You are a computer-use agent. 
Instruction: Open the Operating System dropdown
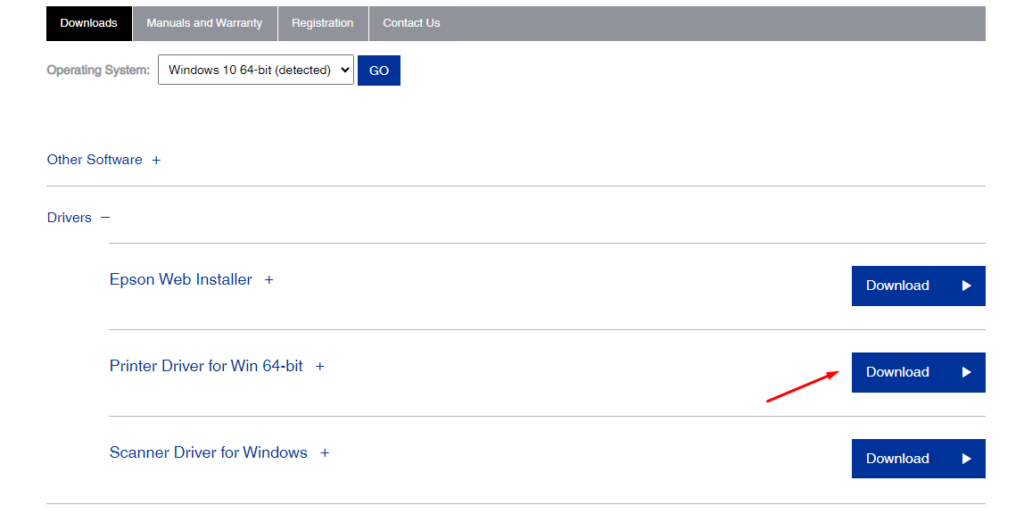pyautogui.click(x=256, y=70)
